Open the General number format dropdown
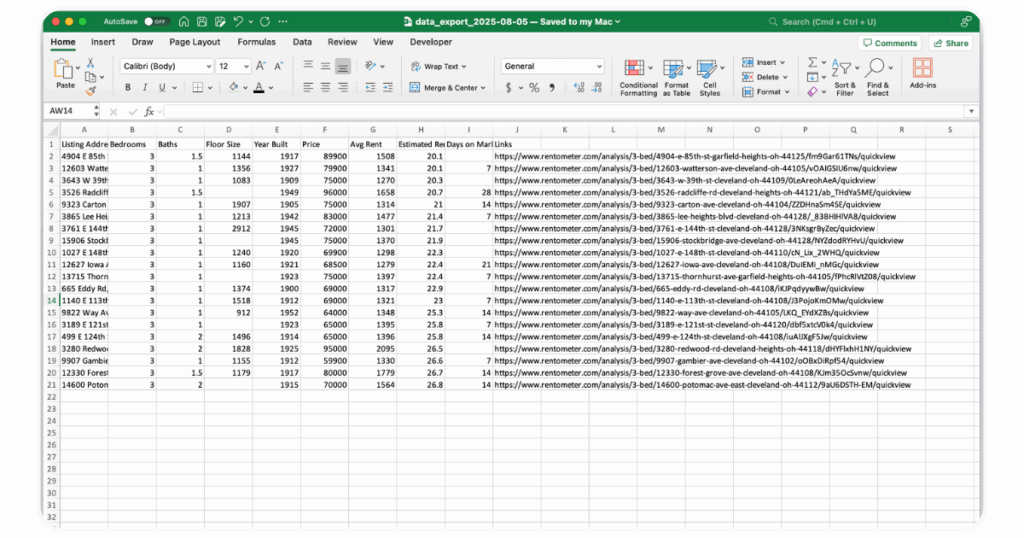Viewport: 1024px width, 538px height. pyautogui.click(x=552, y=66)
